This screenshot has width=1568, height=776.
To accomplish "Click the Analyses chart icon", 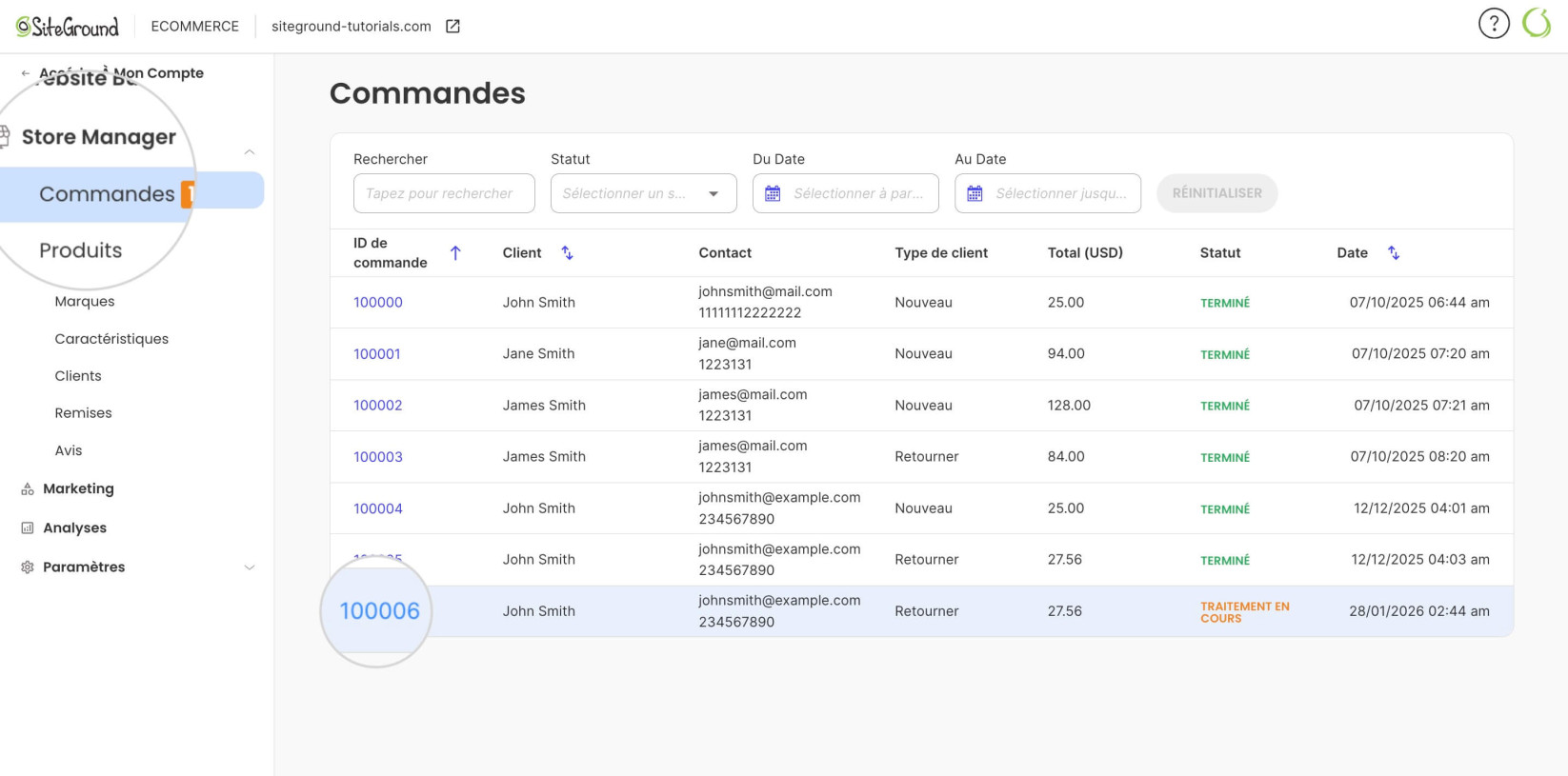I will pyautogui.click(x=28, y=528).
